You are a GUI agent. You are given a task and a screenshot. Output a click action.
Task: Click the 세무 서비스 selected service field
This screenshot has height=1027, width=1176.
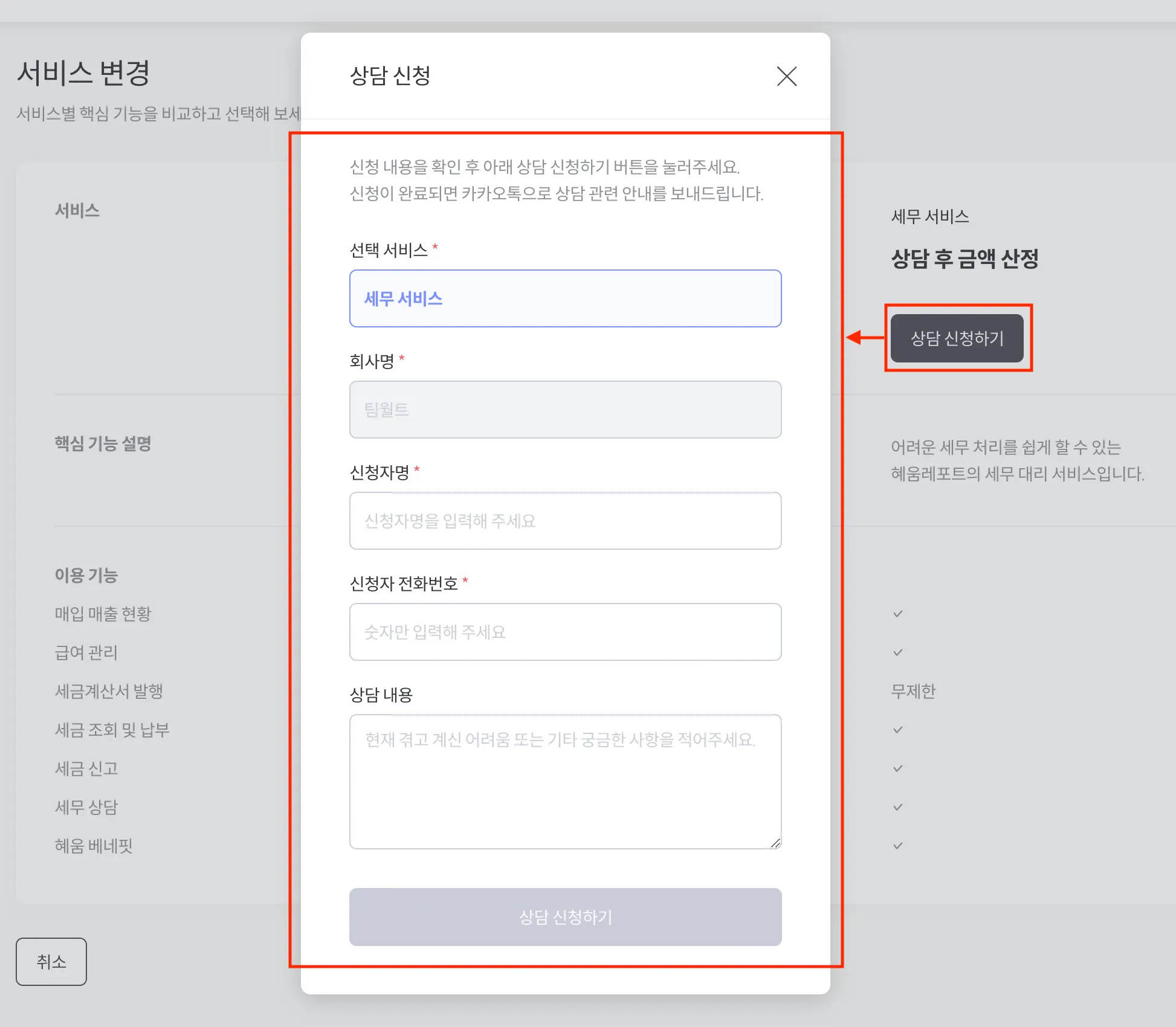coord(565,298)
